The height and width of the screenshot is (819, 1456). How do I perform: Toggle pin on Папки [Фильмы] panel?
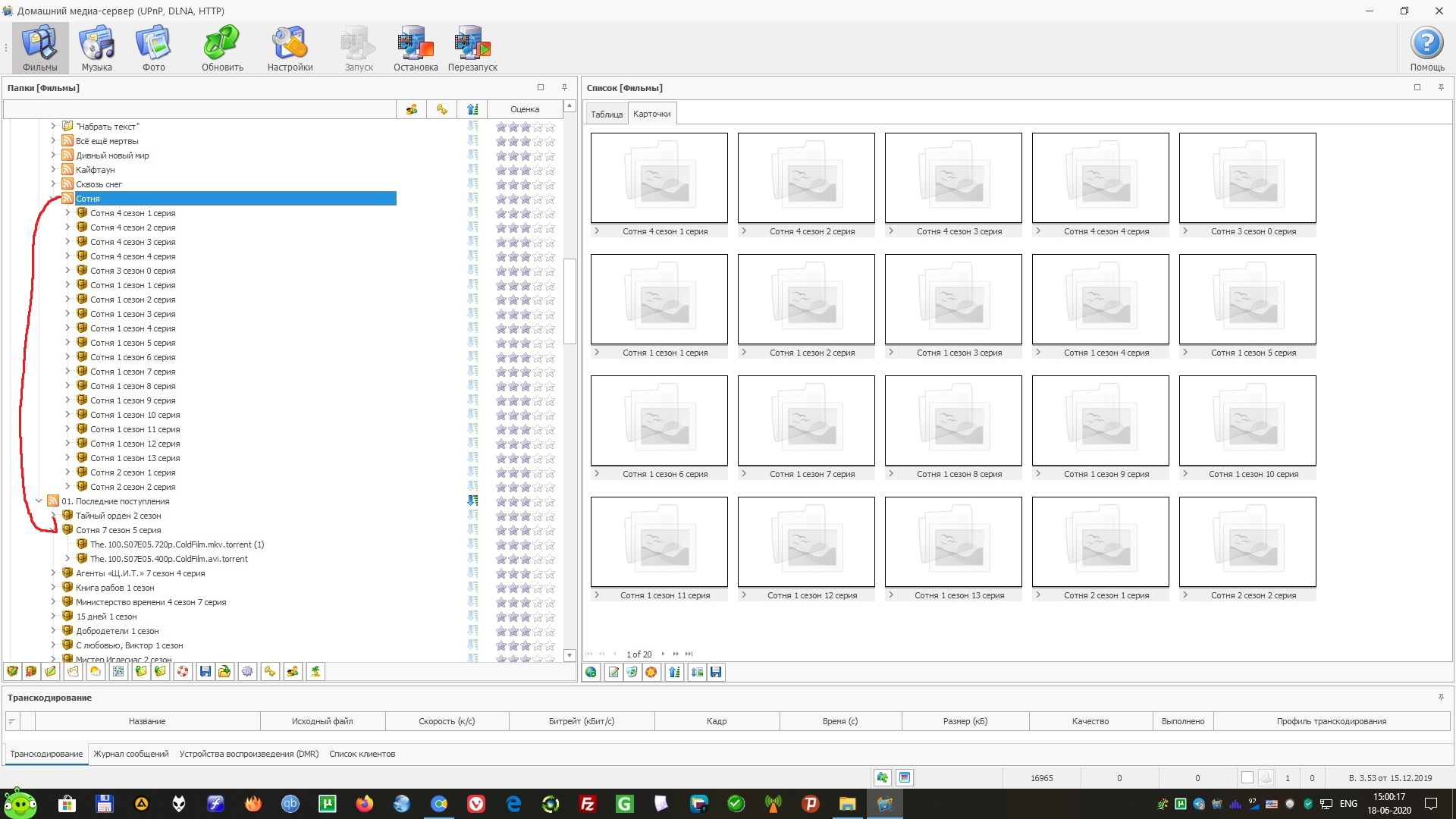[x=564, y=87]
